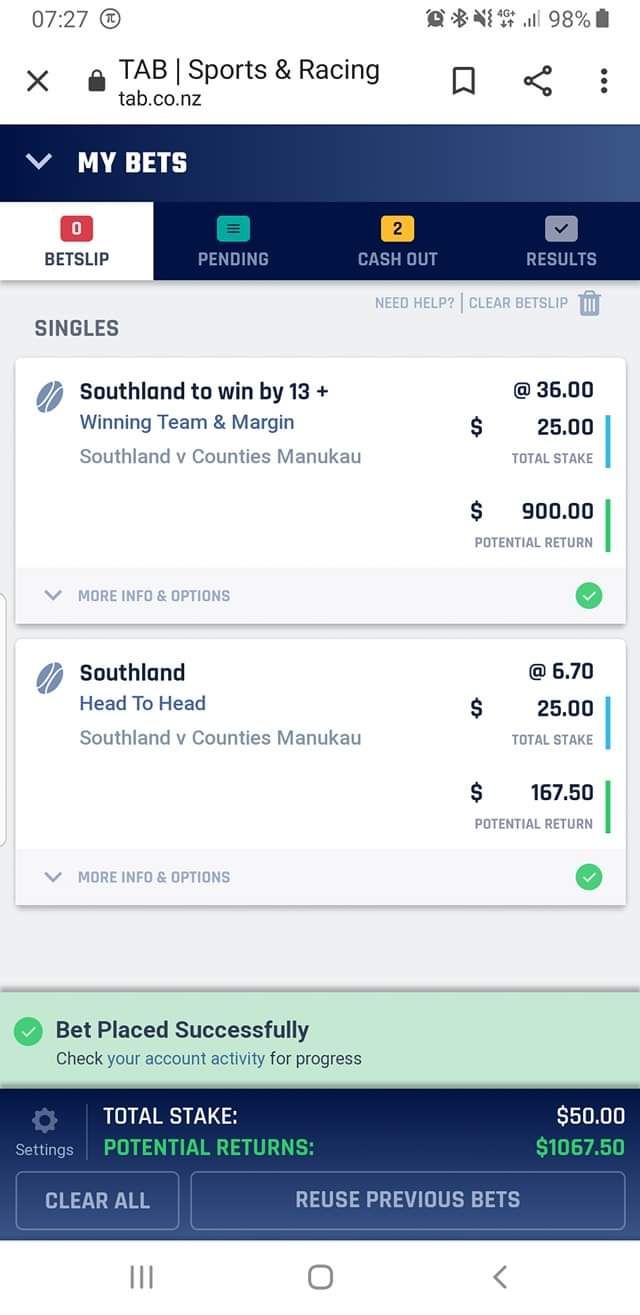The image size is (640, 1315).
Task: Tap rugby ball icon beside Southland to win by 13 +
Action: point(50,396)
